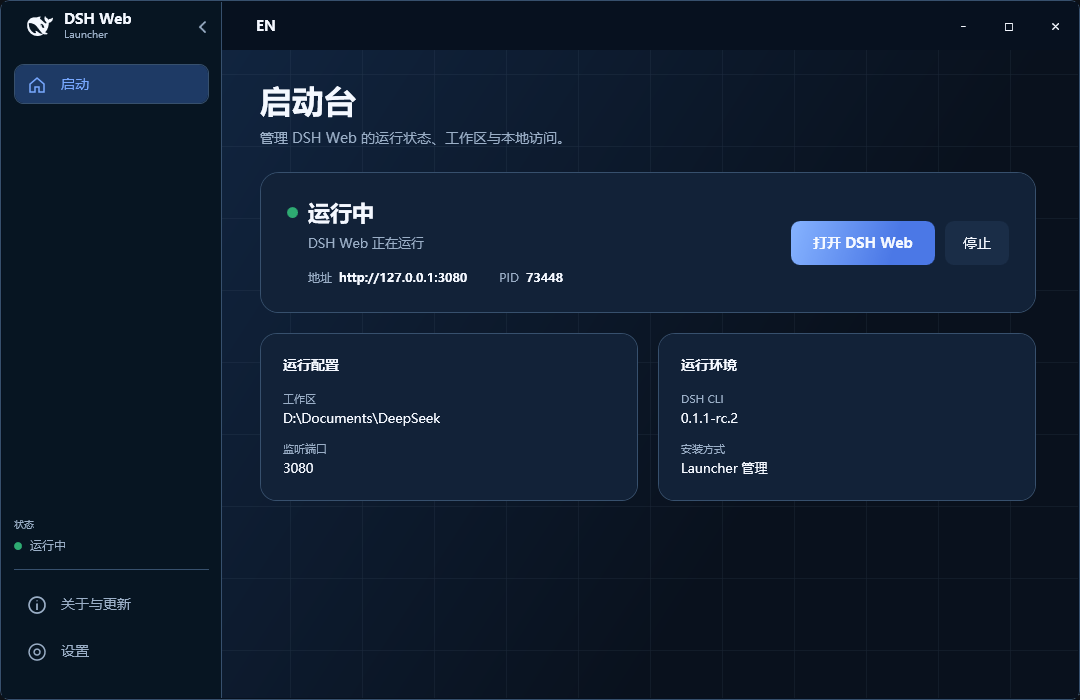Click the Launcher 管理 install method text
The height and width of the screenshot is (700, 1080).
pos(724,469)
